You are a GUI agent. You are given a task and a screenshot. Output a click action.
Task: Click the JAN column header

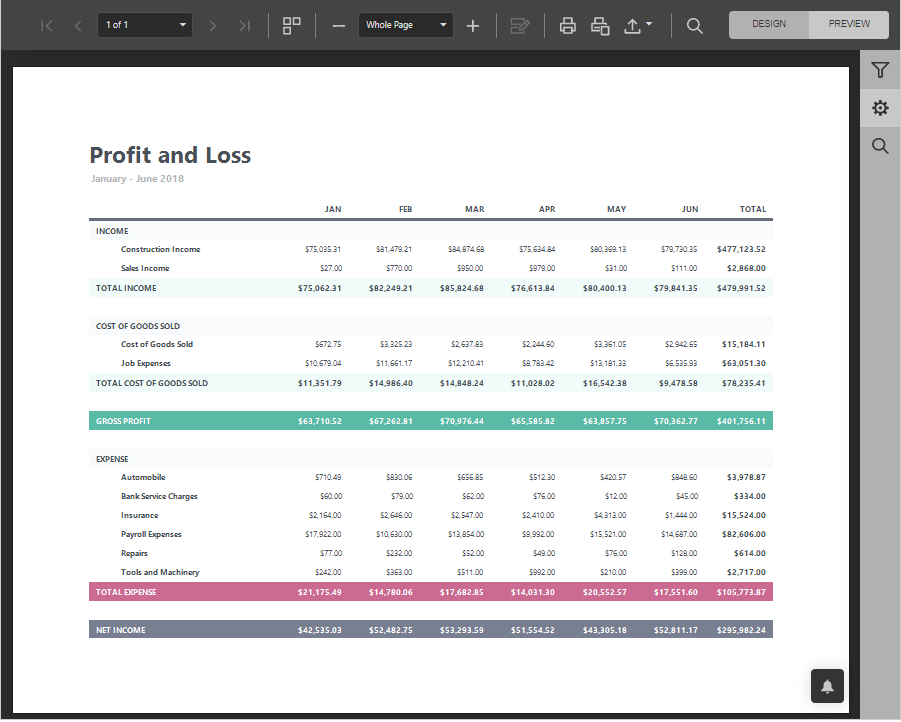pyautogui.click(x=333, y=209)
